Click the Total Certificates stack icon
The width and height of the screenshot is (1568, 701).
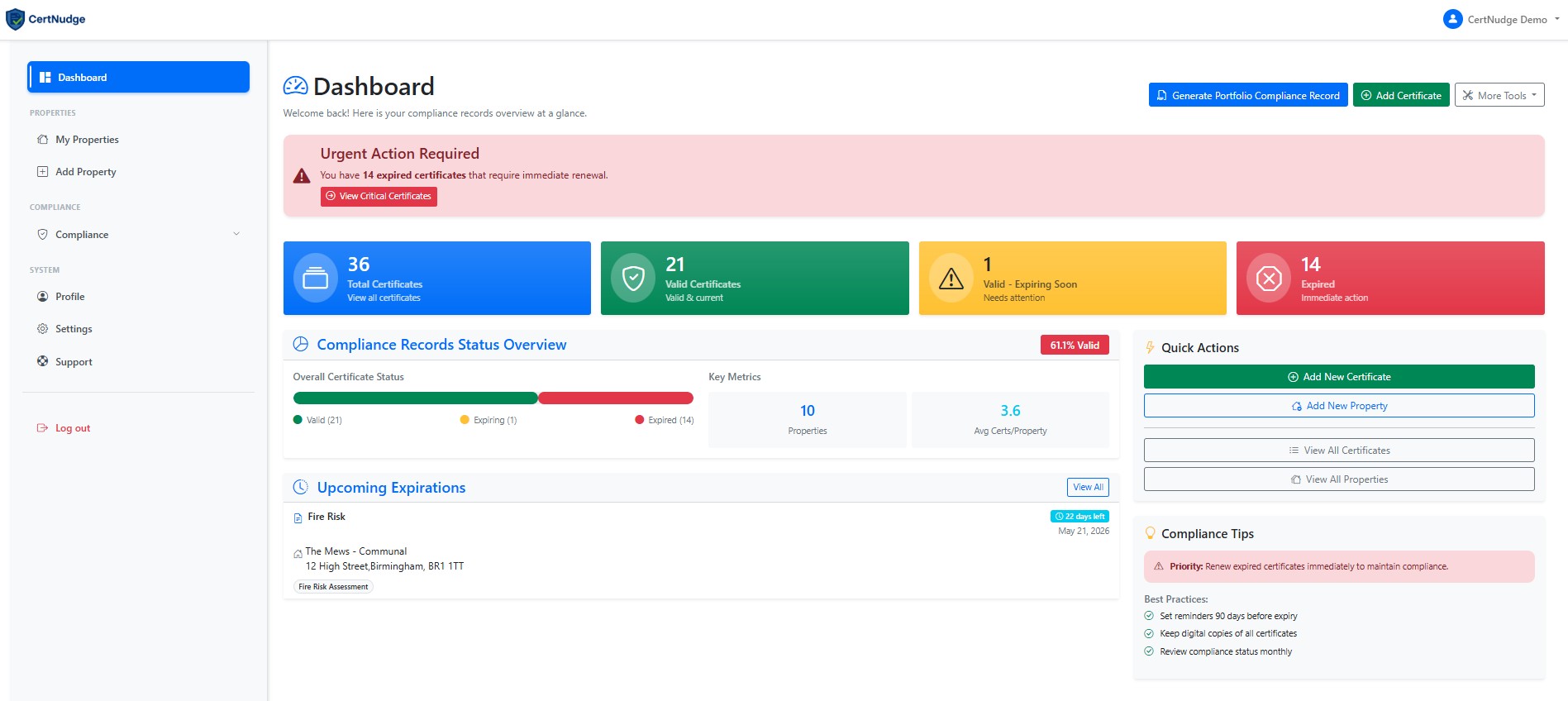click(315, 279)
